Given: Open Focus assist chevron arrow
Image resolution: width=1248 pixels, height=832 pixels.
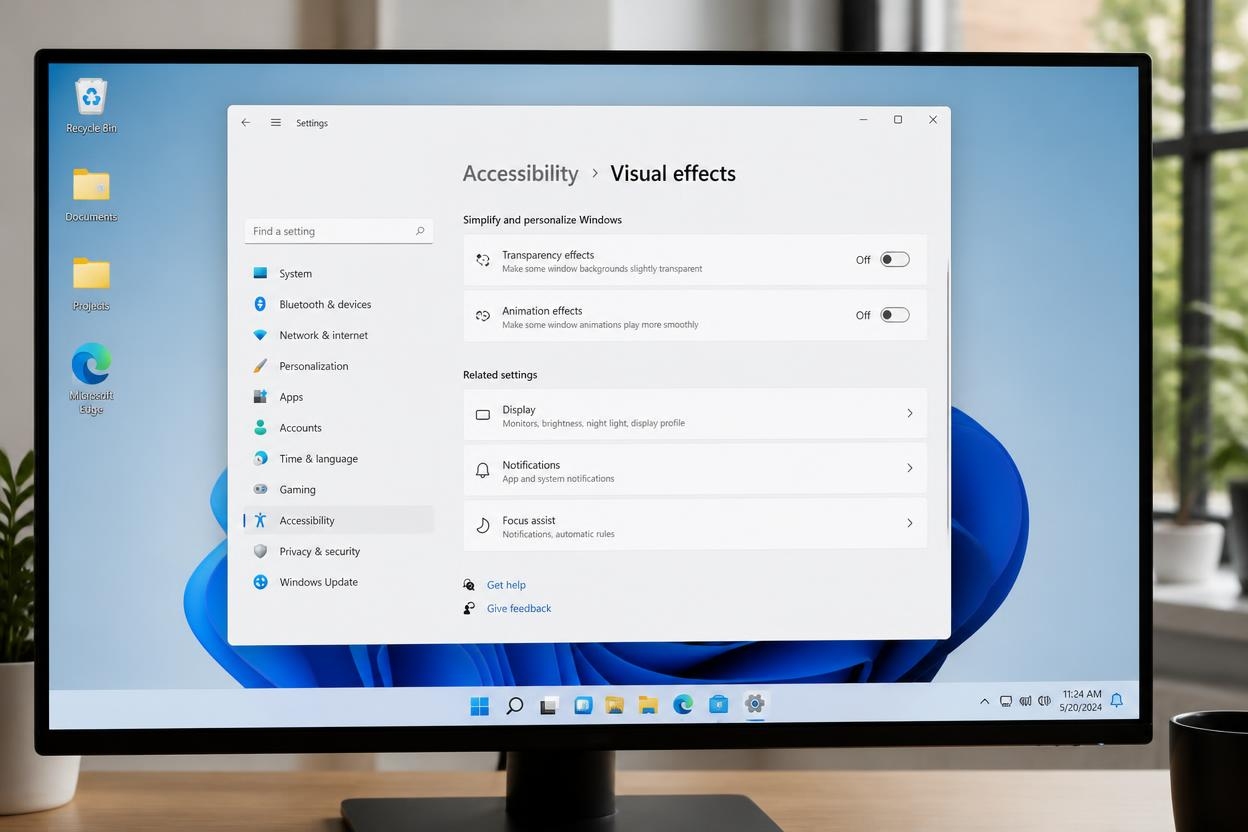Looking at the screenshot, I should pos(909,523).
